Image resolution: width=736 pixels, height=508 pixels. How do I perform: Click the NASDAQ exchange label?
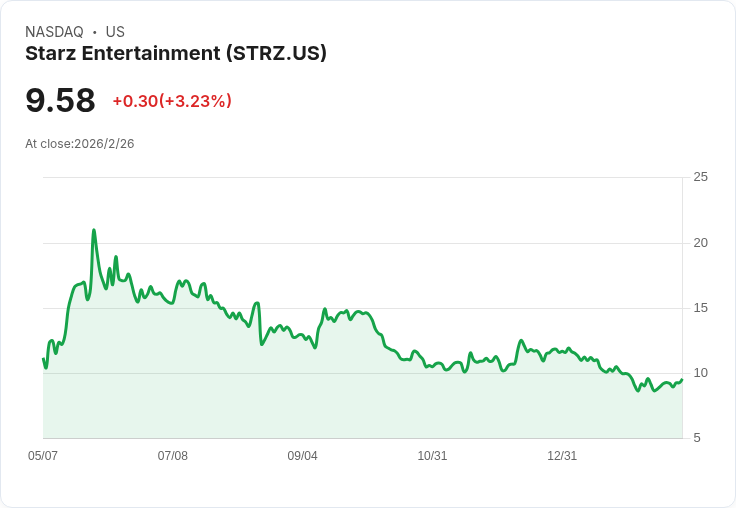pyautogui.click(x=54, y=32)
